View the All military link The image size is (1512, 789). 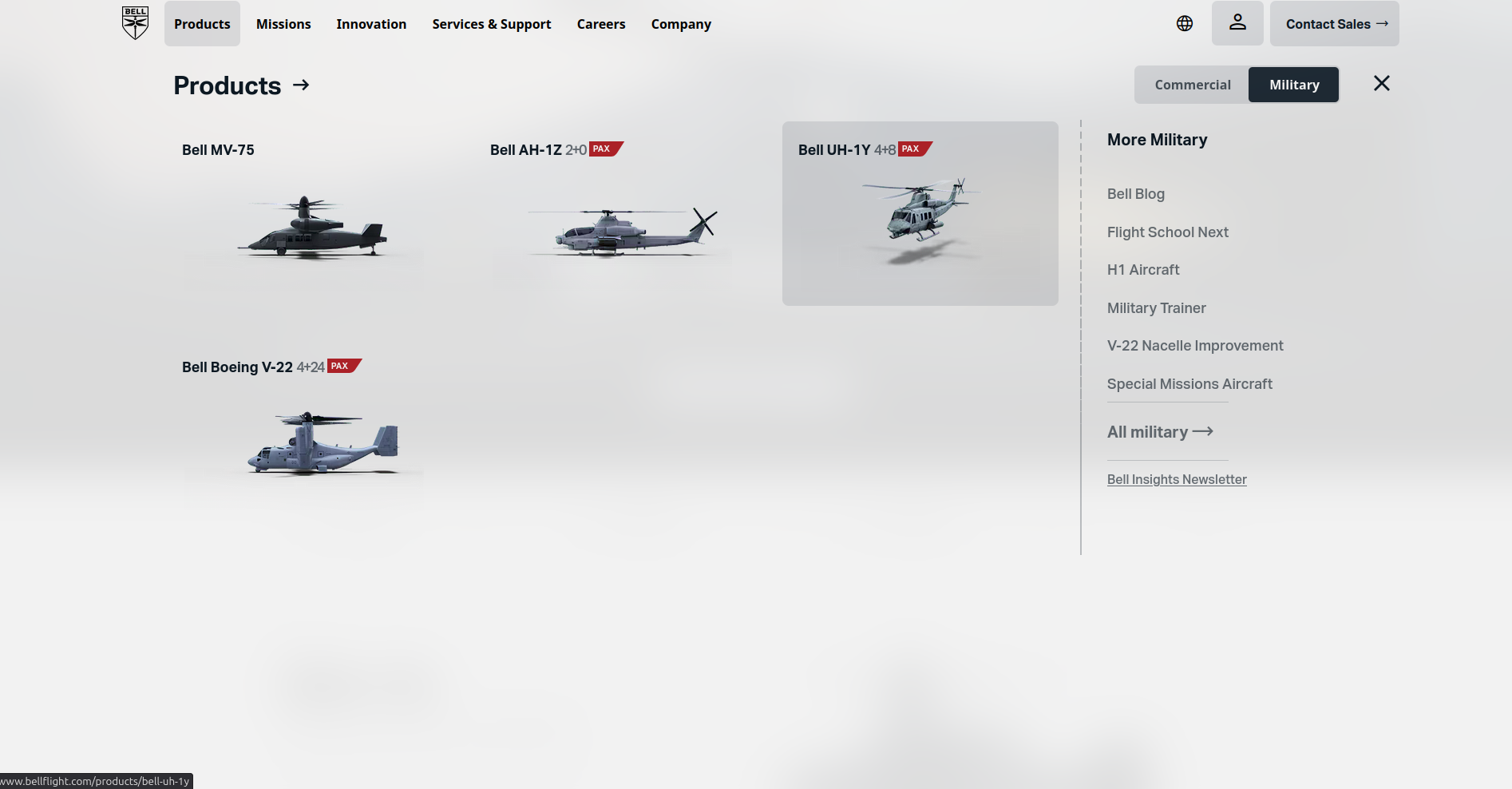coord(1148,432)
